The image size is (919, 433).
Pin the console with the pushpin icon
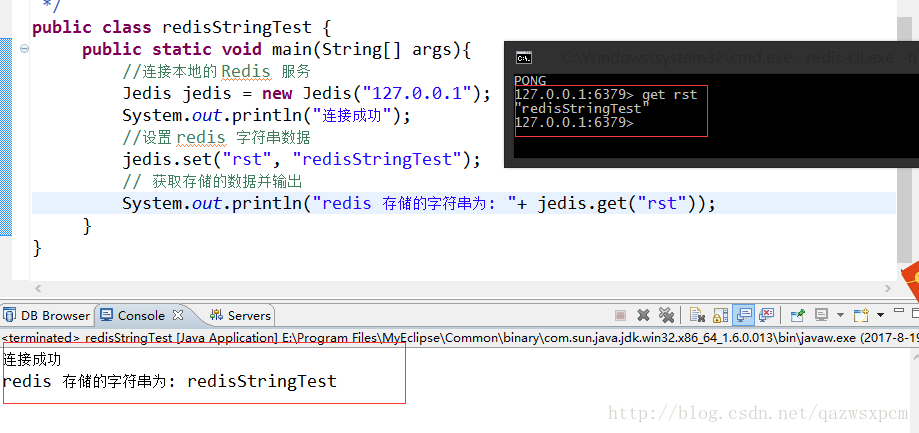tap(798, 315)
